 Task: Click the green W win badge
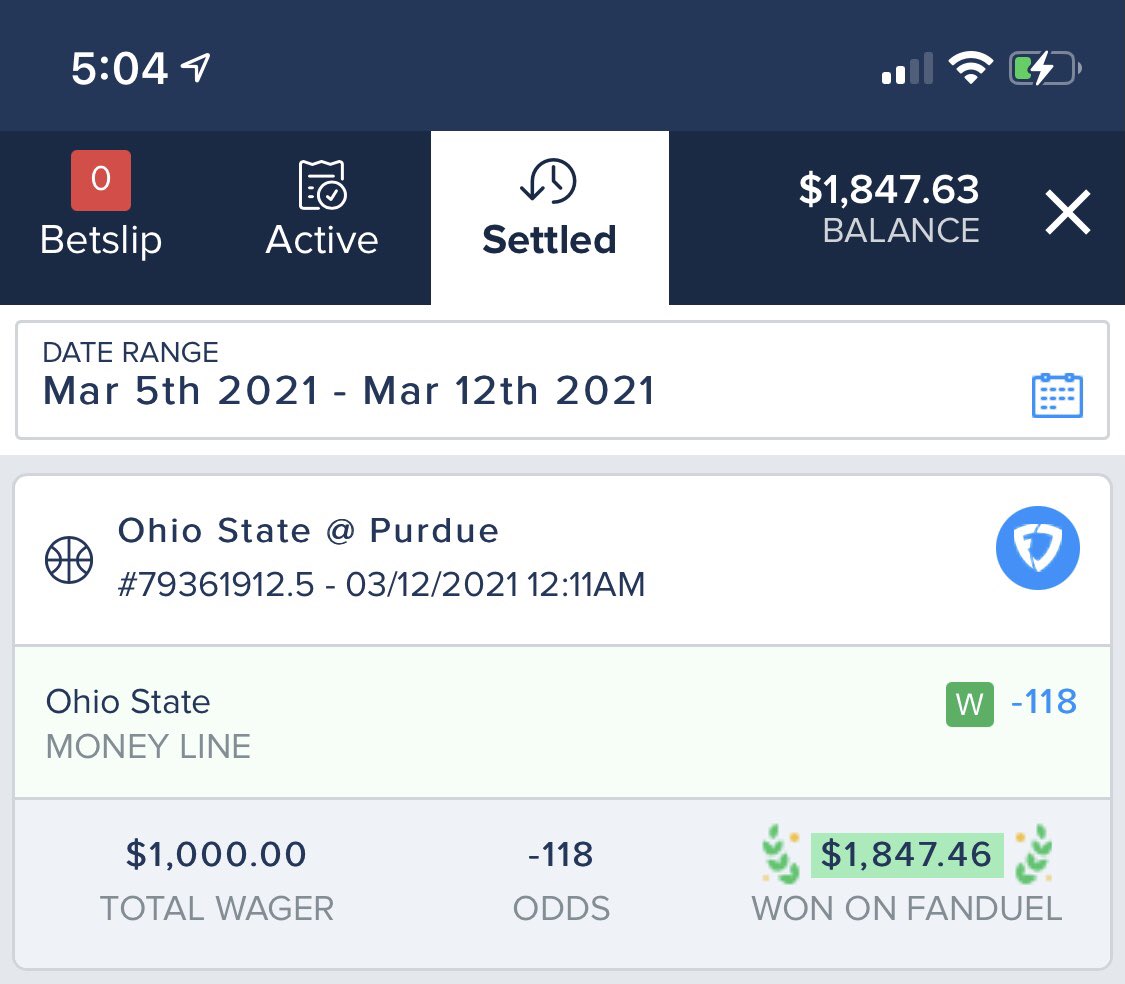click(969, 704)
